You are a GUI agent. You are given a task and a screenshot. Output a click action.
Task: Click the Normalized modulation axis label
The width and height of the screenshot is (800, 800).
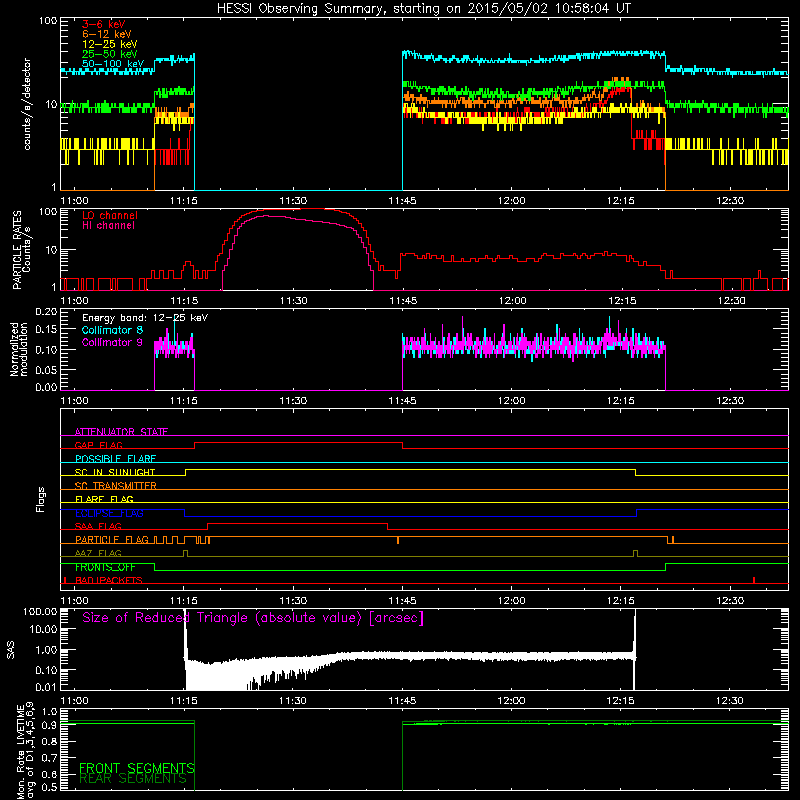pos(19,349)
